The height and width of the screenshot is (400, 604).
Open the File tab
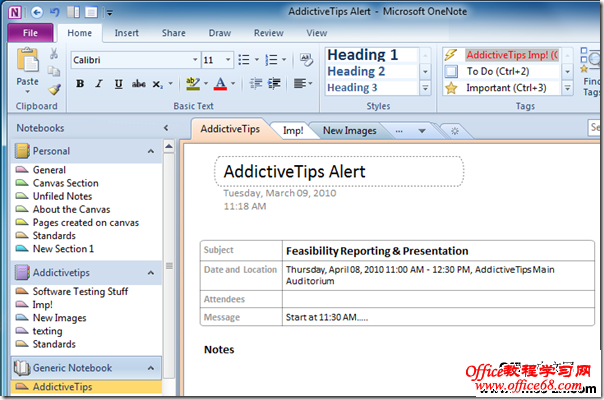point(30,33)
